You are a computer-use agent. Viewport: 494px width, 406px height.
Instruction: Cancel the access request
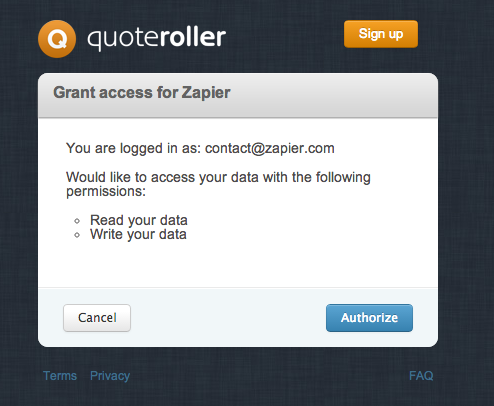coord(97,318)
